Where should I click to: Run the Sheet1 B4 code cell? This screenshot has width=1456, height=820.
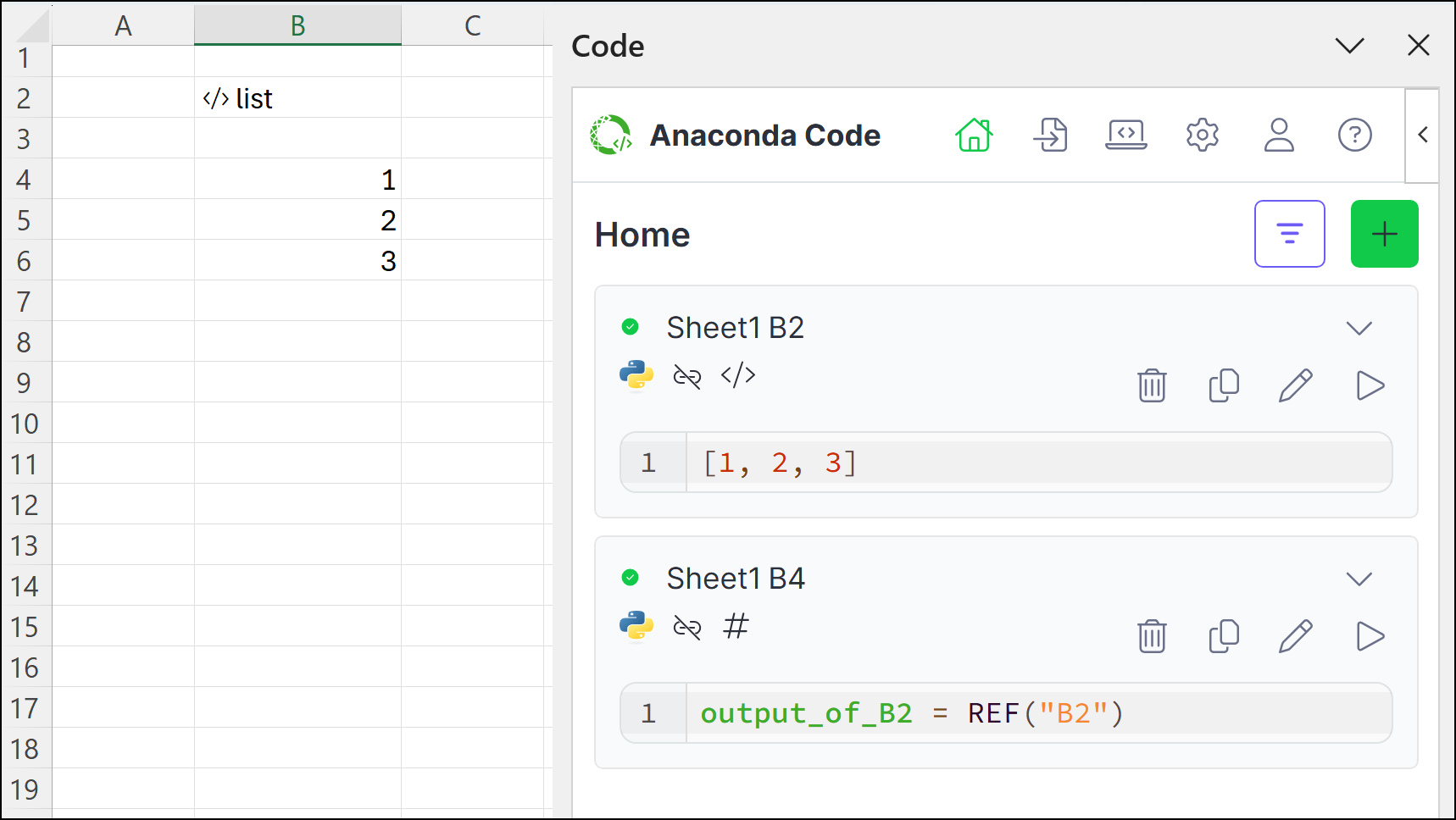[x=1370, y=636]
